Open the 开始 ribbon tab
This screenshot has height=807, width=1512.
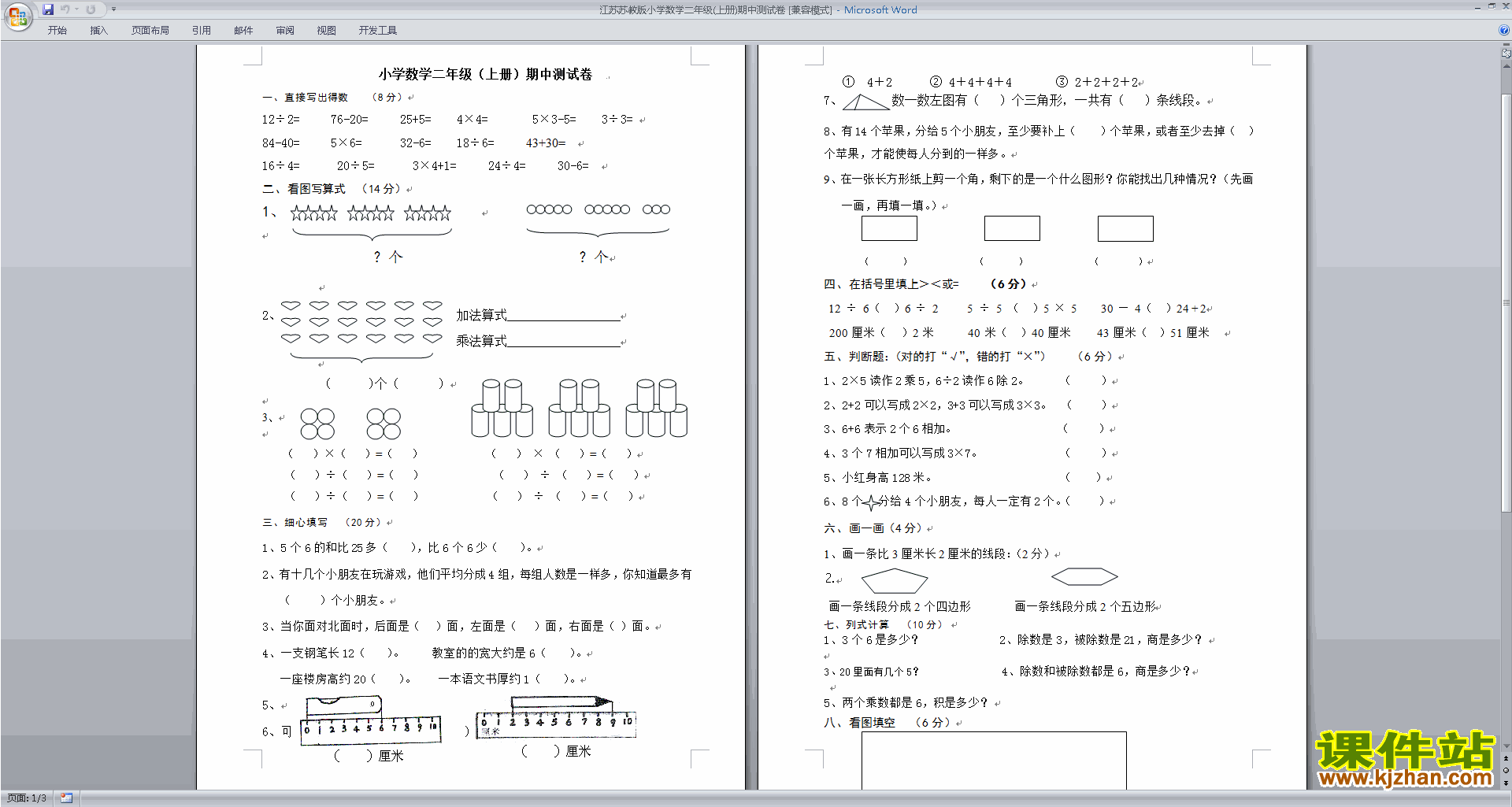57,30
